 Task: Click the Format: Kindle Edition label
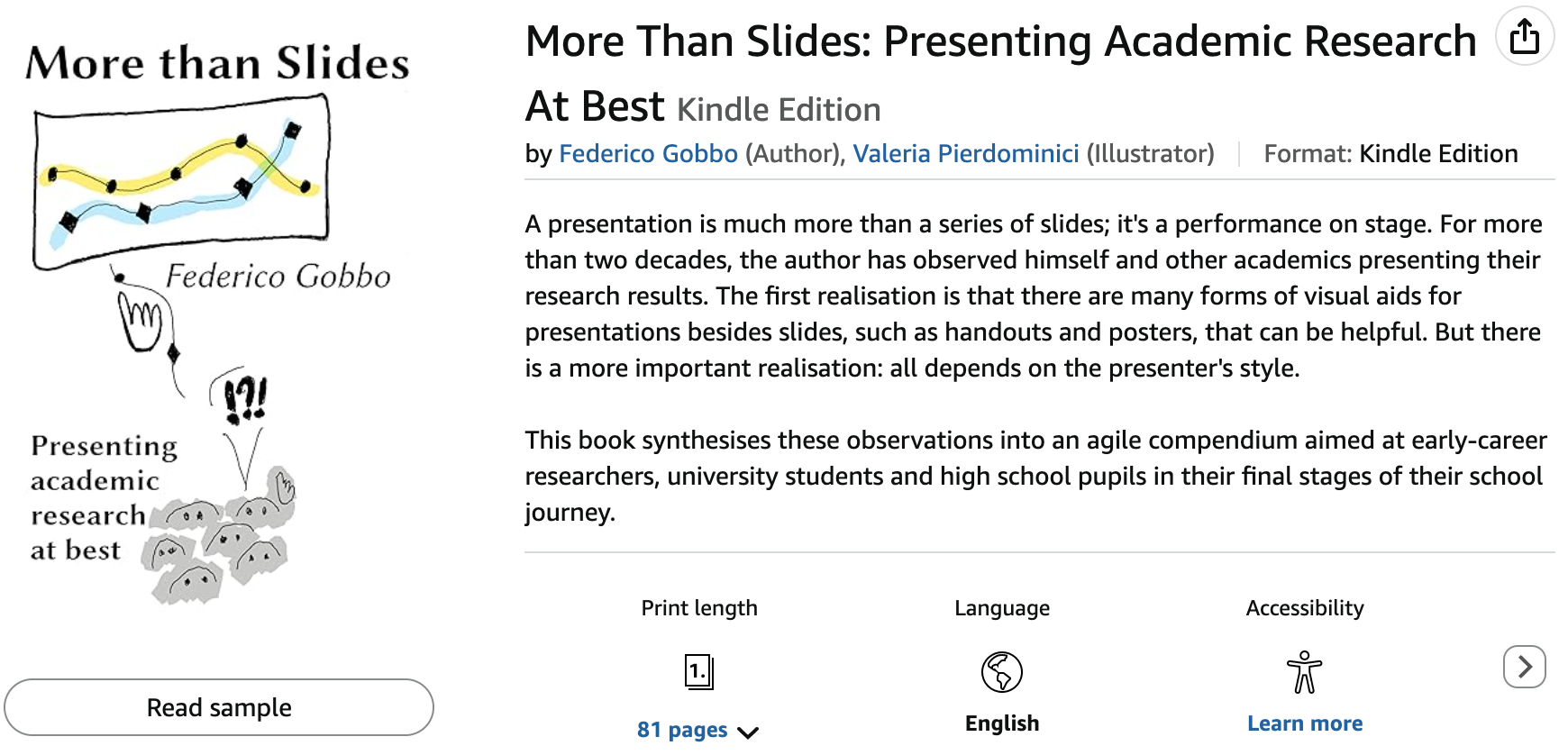pyautogui.click(x=1390, y=154)
